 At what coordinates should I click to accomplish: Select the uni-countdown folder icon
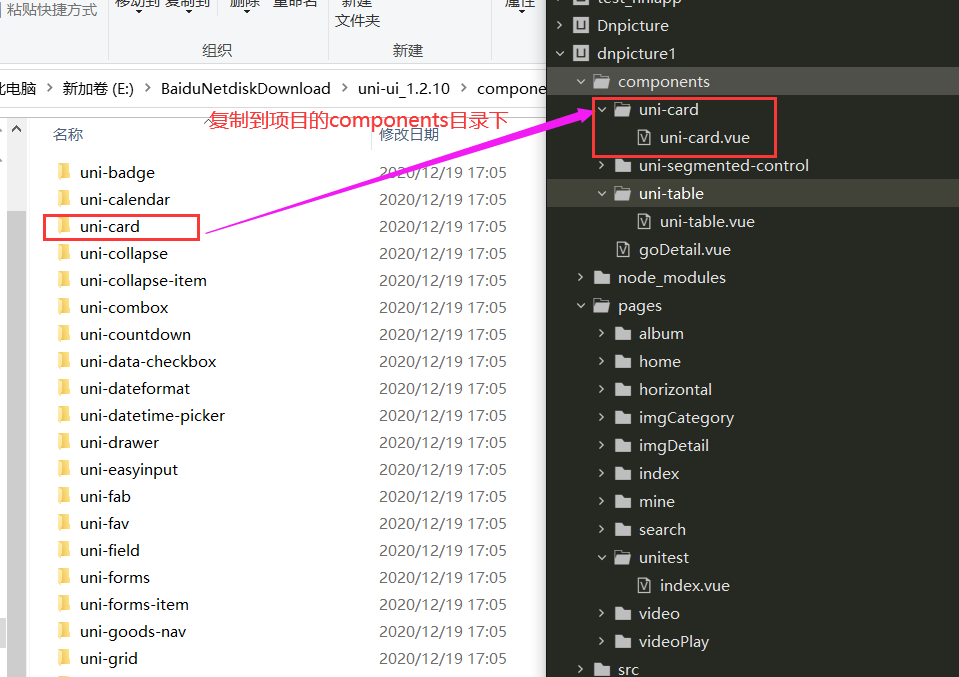click(64, 334)
